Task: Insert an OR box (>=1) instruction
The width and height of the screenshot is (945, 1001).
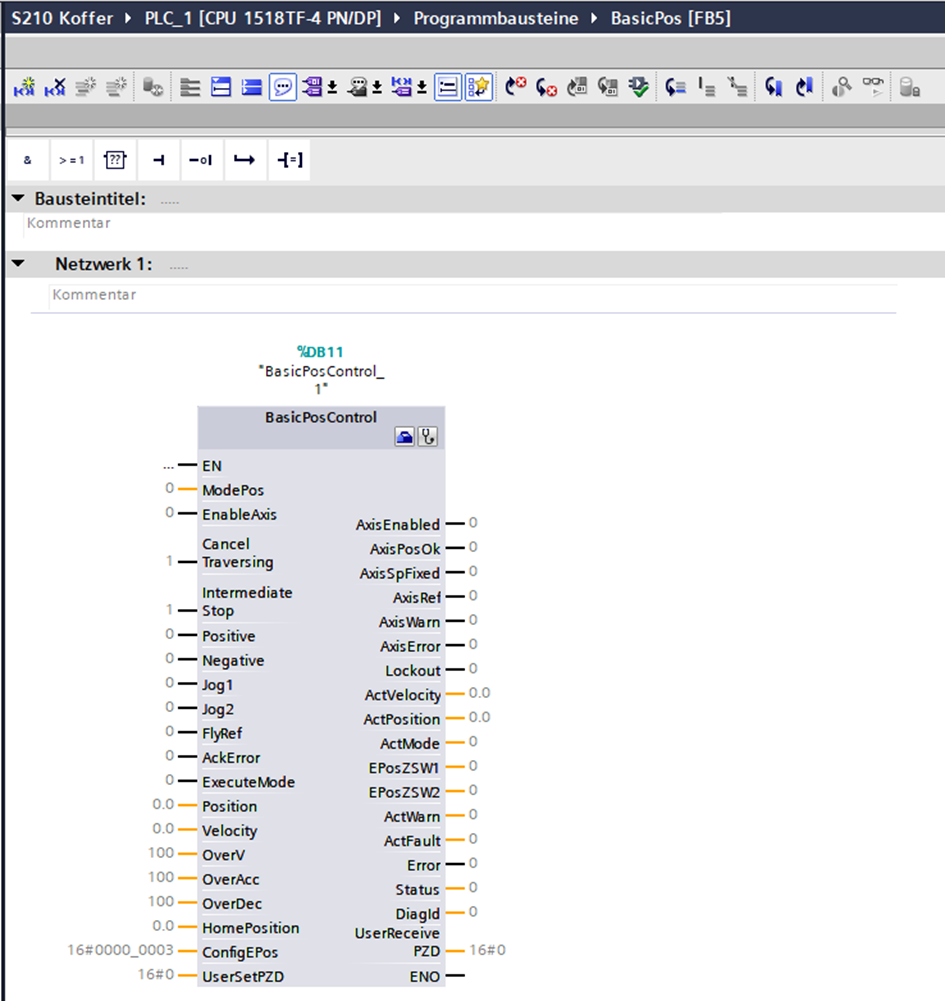Action: 71,160
